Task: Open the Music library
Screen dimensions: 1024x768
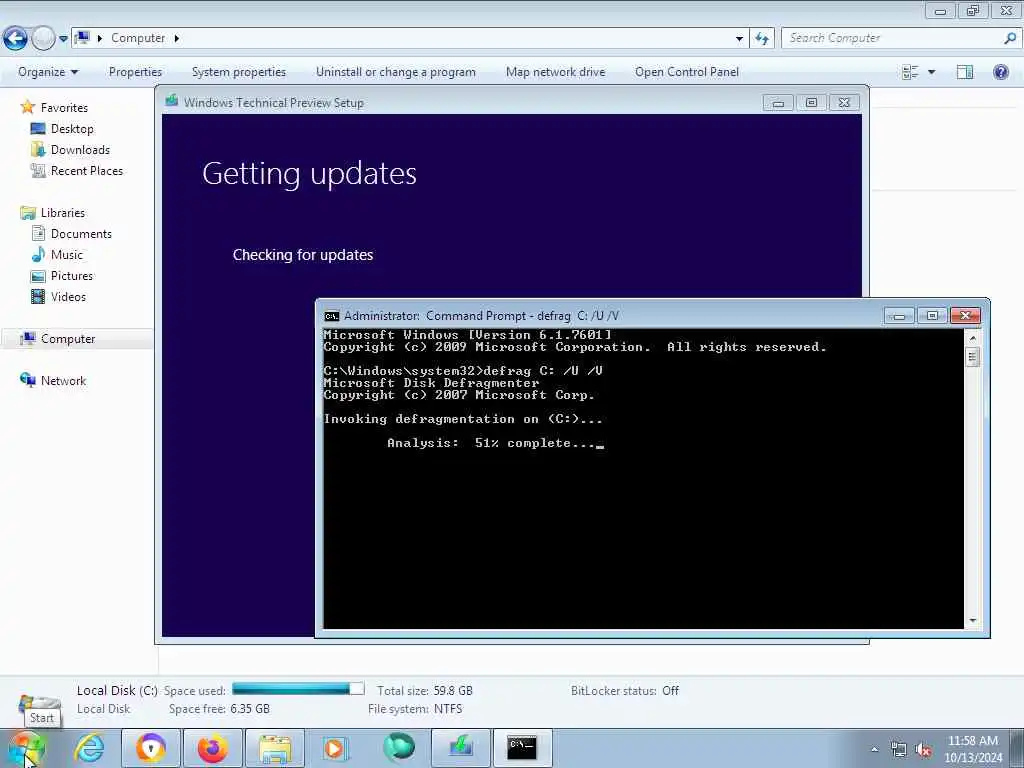Action: [67, 255]
